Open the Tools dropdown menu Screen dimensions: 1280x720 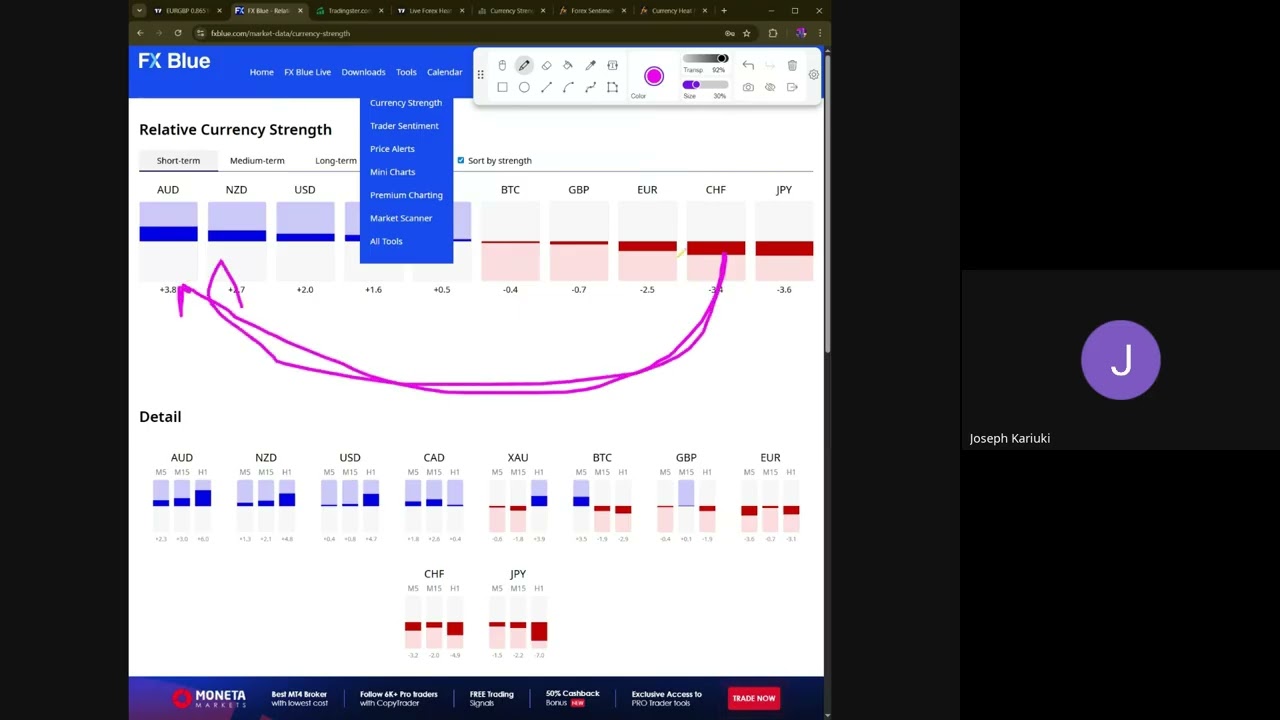[406, 72]
